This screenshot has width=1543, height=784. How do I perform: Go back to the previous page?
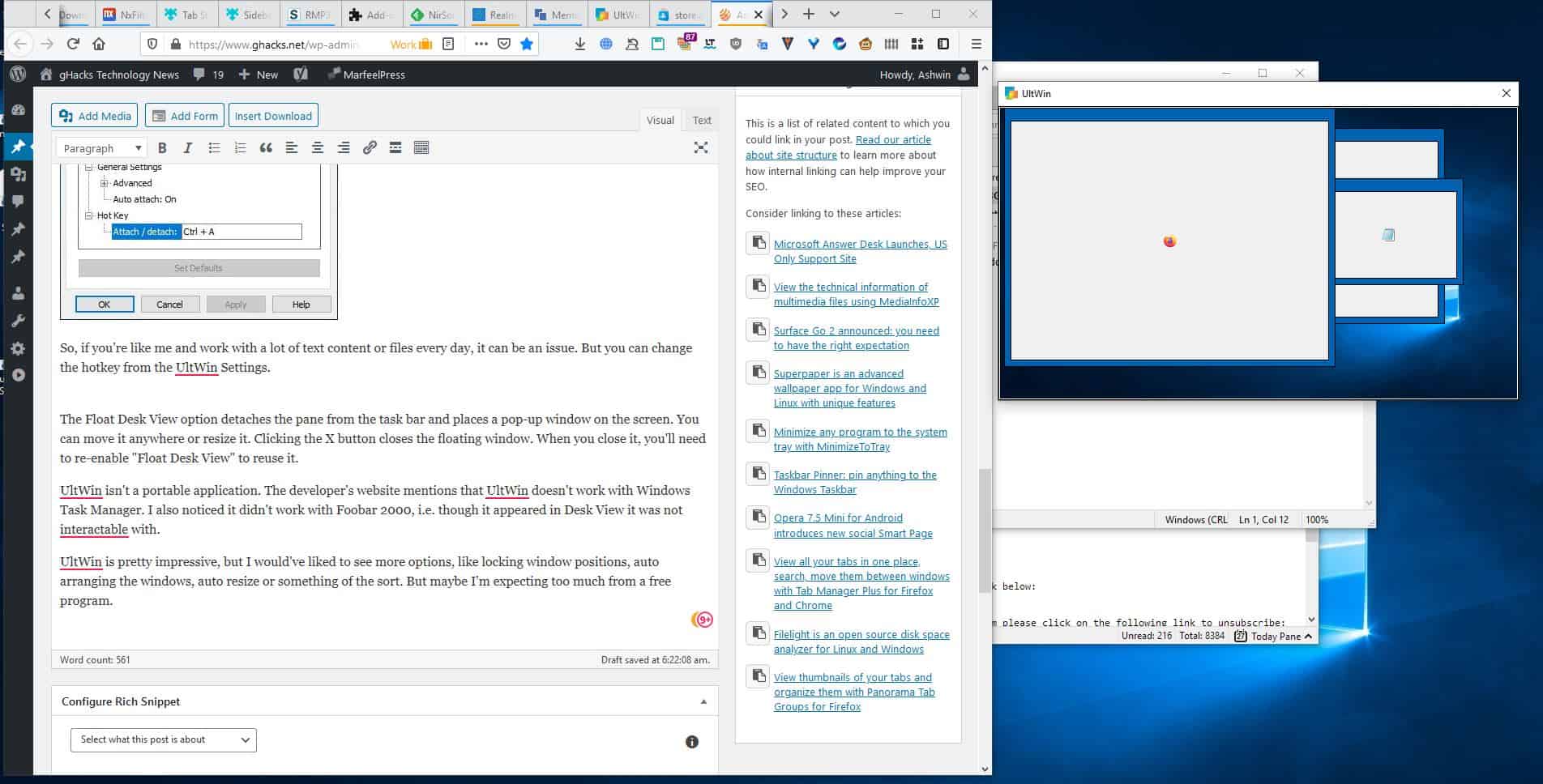[x=21, y=44]
